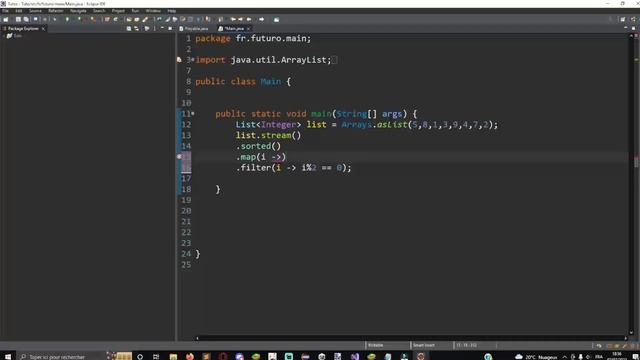Open the Source menu
Image resolution: width=640 pixels, height=360 pixels.
click(x=35, y=11)
